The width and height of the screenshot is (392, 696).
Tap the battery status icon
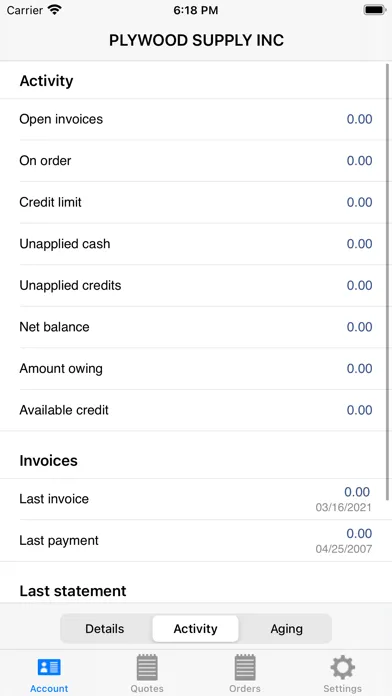coord(375,10)
